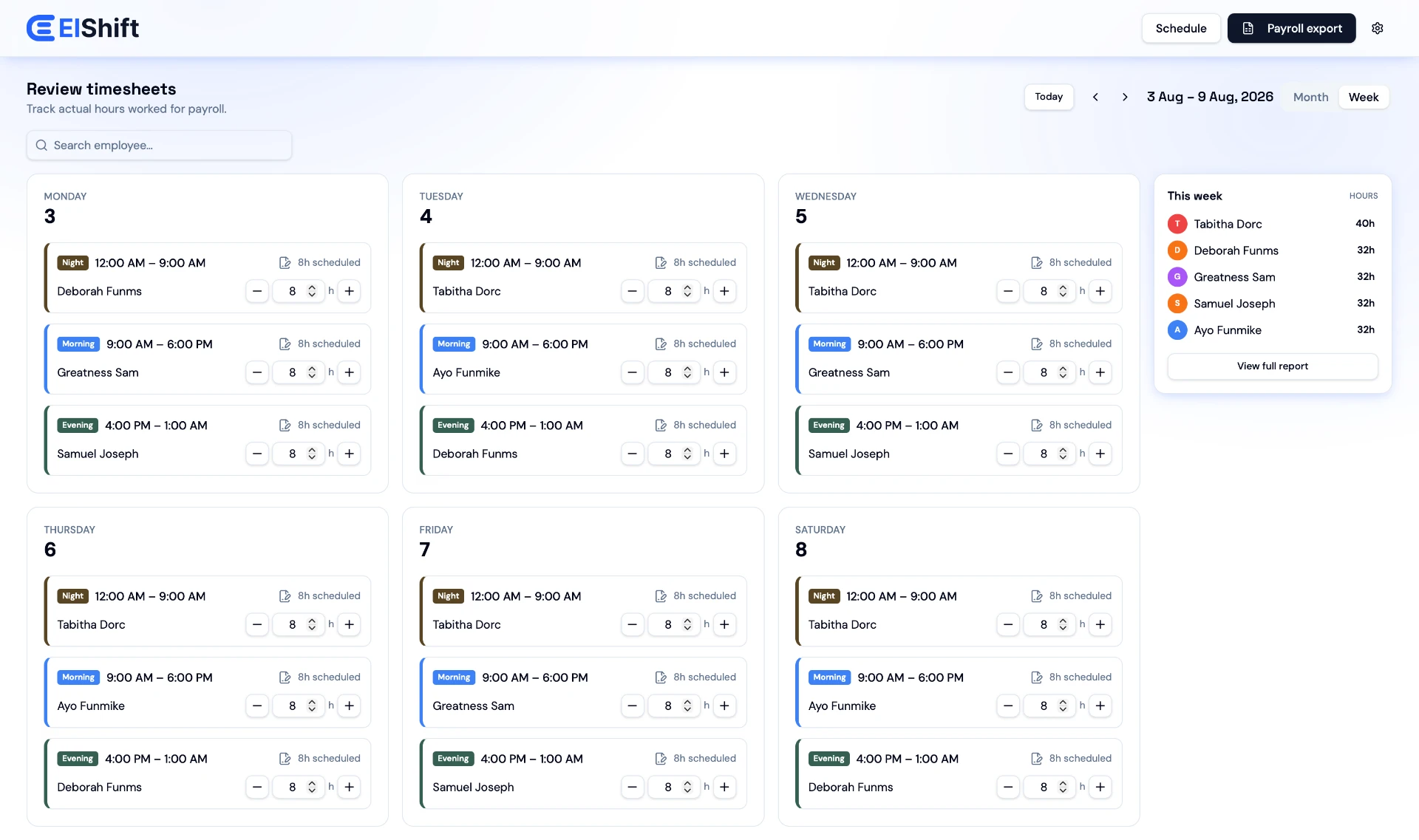Select Ayo Funmike row in This week
Viewport: 1419px width, 840px height.
pyautogui.click(x=1272, y=330)
